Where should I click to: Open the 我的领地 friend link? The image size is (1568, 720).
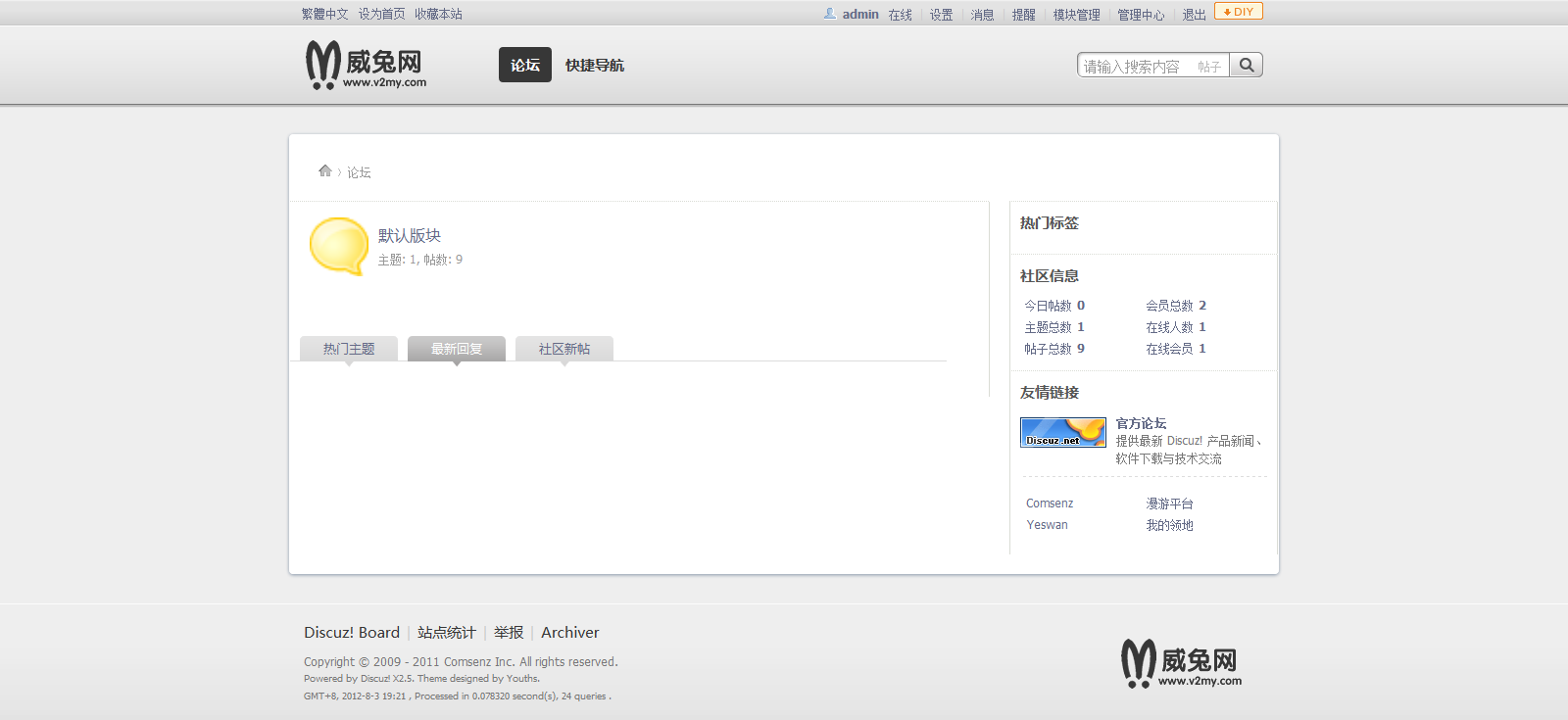tap(1170, 525)
